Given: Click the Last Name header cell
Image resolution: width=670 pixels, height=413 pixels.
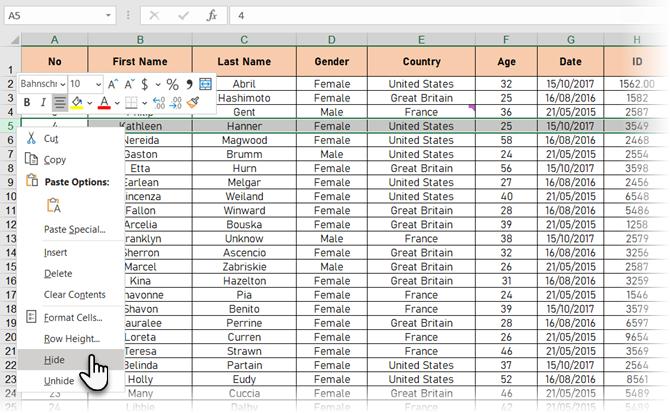Looking at the screenshot, I should click(x=244, y=62).
